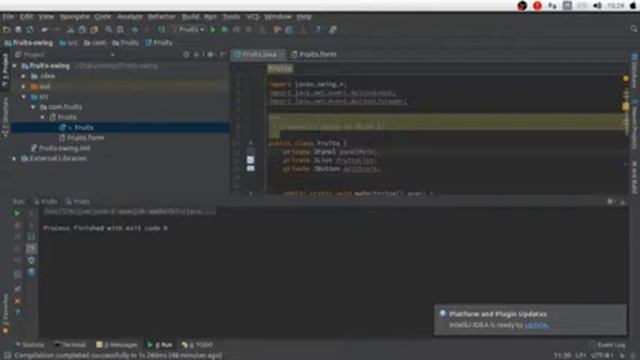The width and height of the screenshot is (640, 360).
Task: Open the Terminal tool tab
Action: click(x=70, y=345)
